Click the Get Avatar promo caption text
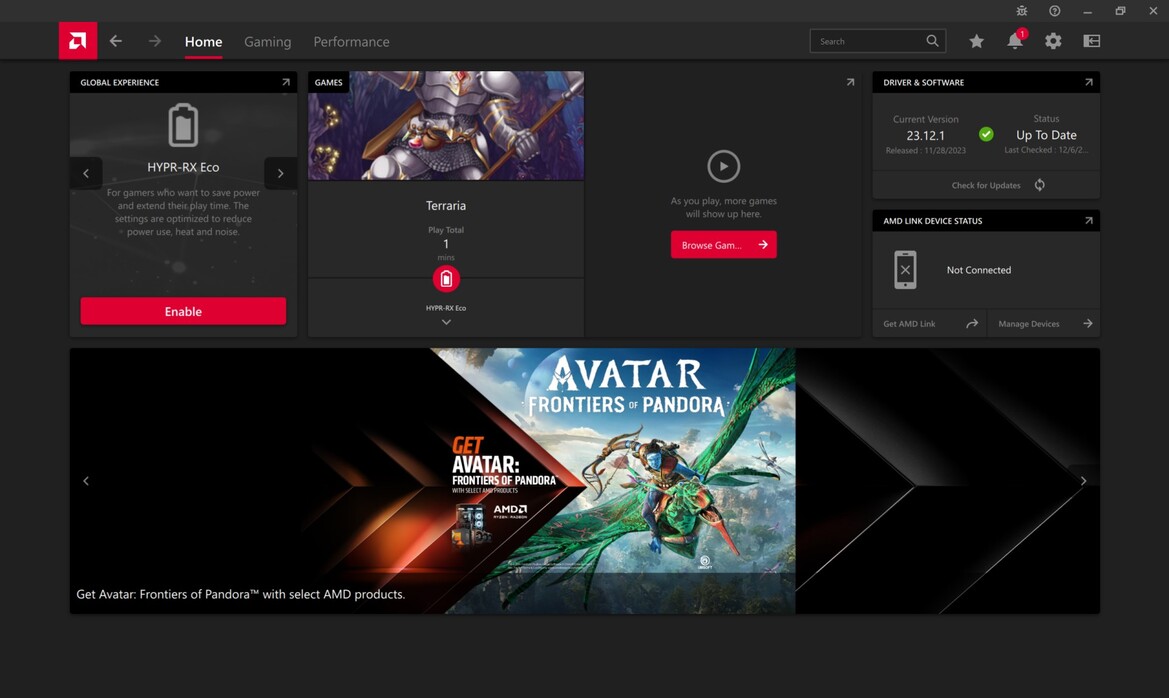 click(x=240, y=594)
